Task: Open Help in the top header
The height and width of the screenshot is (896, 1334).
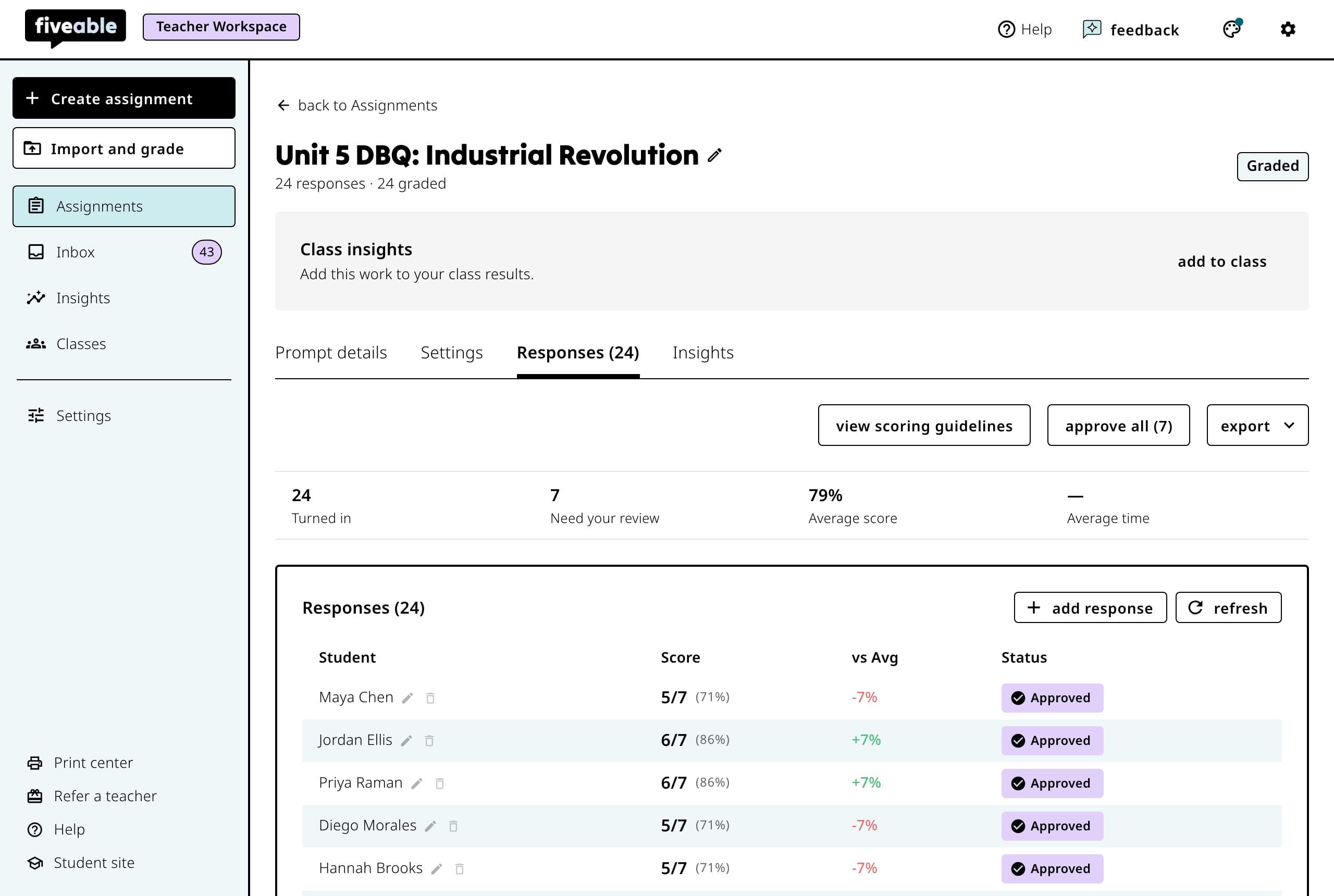Action: (x=1025, y=29)
